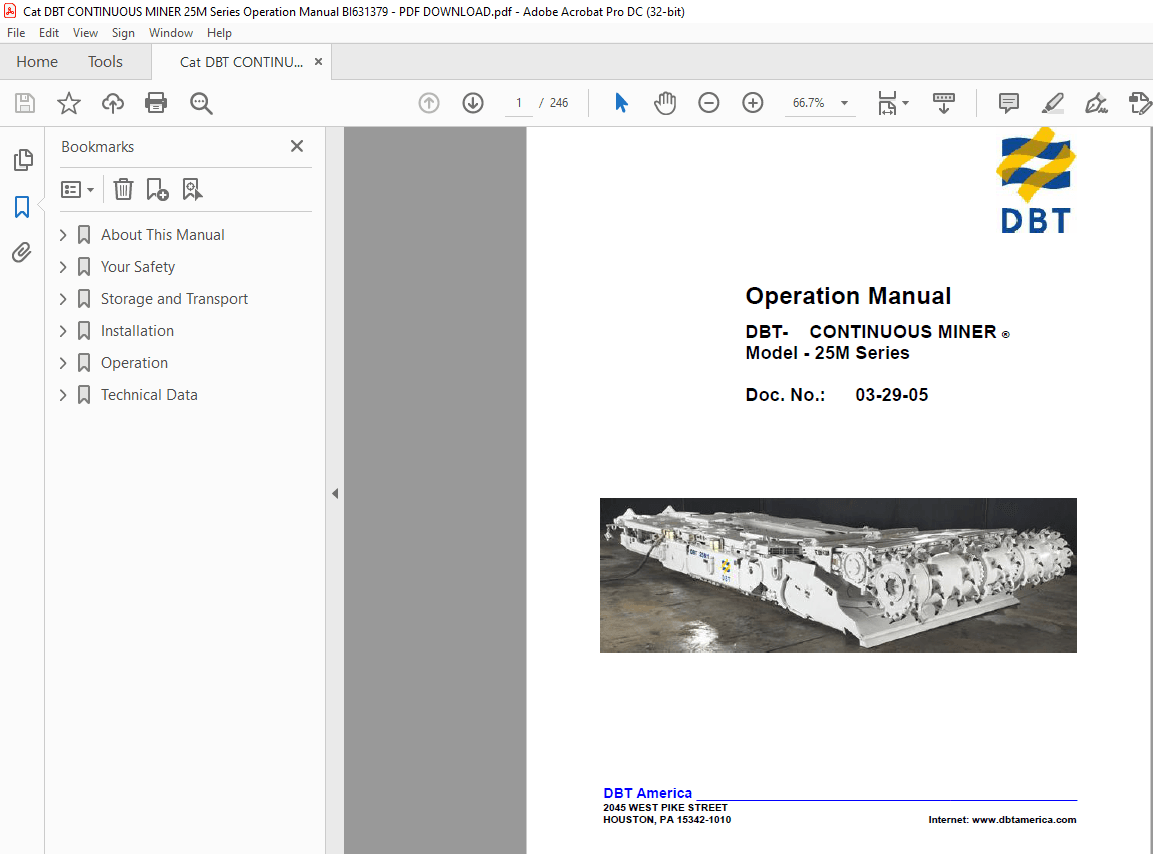Open the View menu
The image size is (1153, 854).
click(x=85, y=32)
